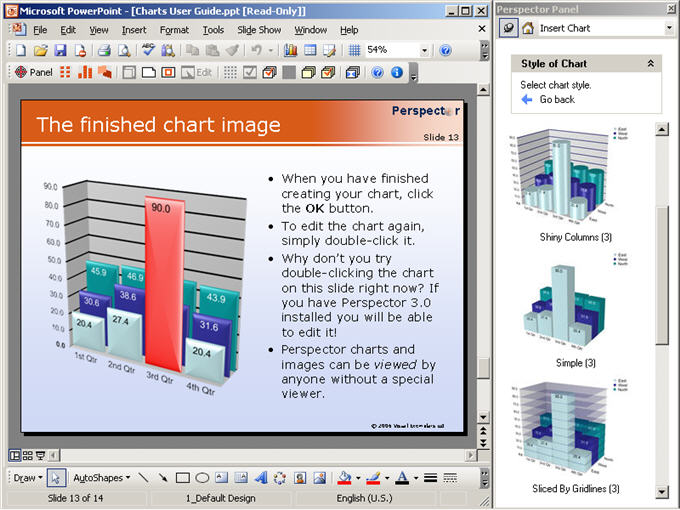This screenshot has height=510, width=680.
Task: Click the Save floppy disk icon
Action: coord(60,50)
